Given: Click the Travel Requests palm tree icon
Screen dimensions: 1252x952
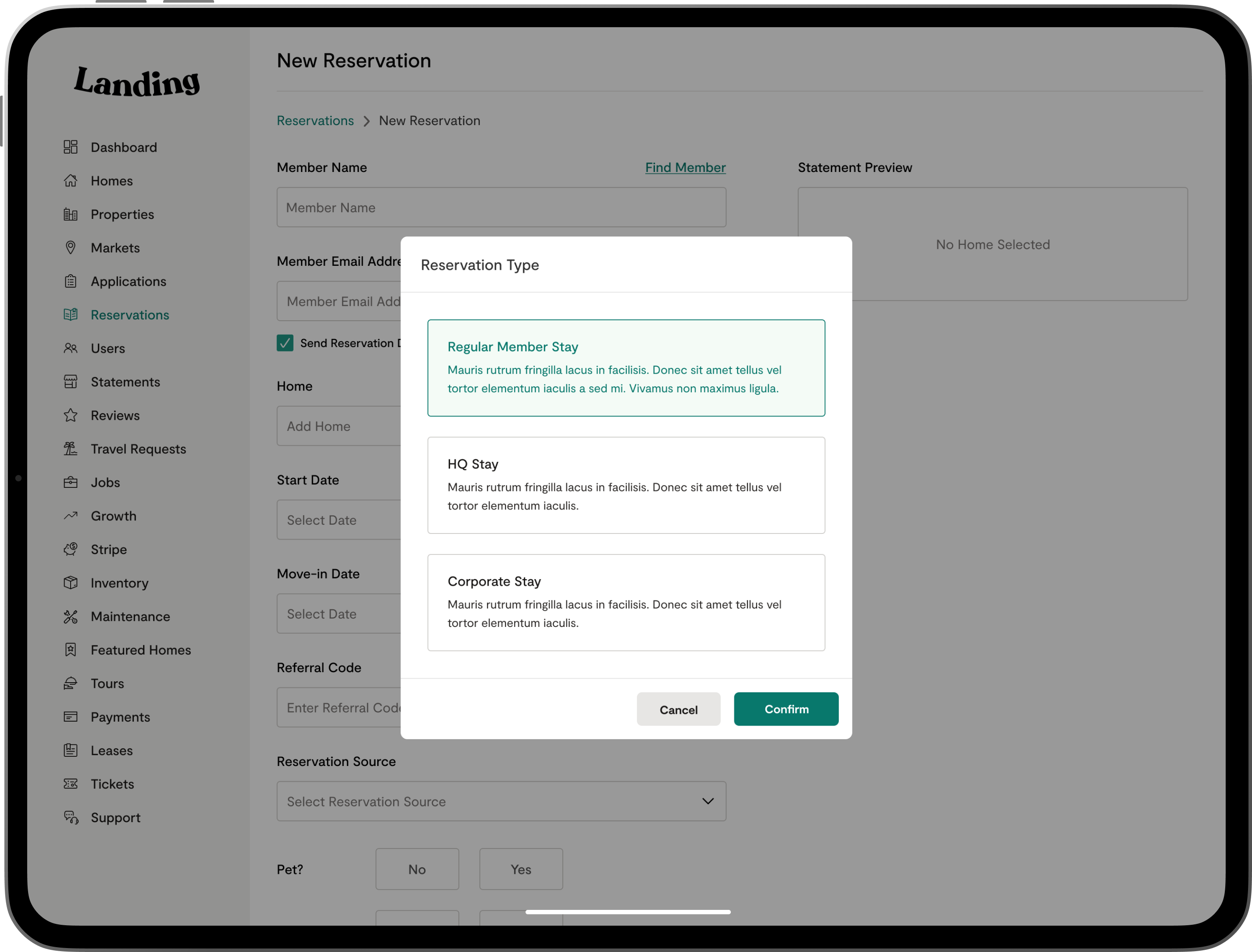Looking at the screenshot, I should 70,449.
